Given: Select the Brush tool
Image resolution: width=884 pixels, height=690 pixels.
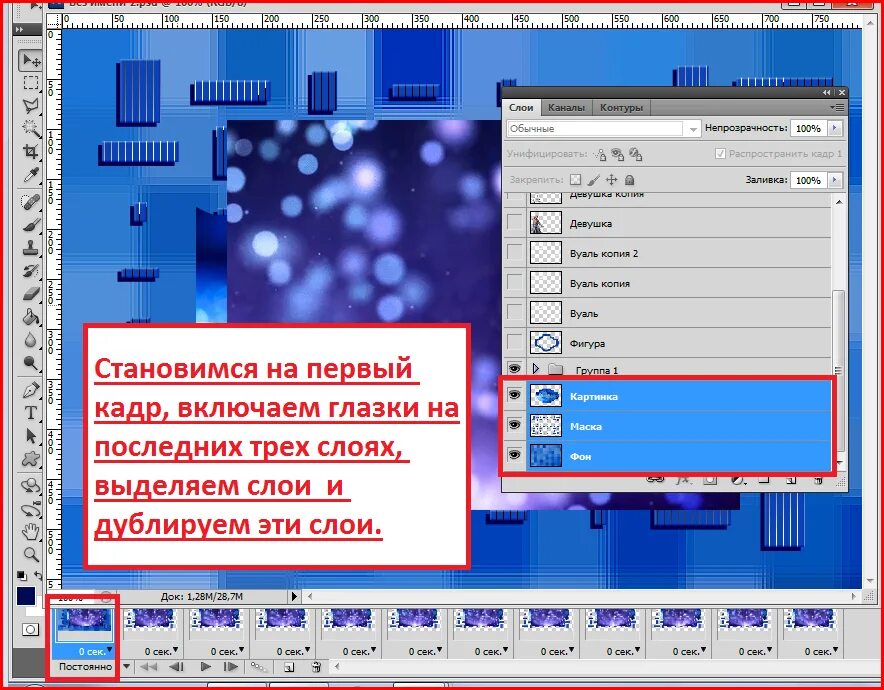Looking at the screenshot, I should click(30, 224).
